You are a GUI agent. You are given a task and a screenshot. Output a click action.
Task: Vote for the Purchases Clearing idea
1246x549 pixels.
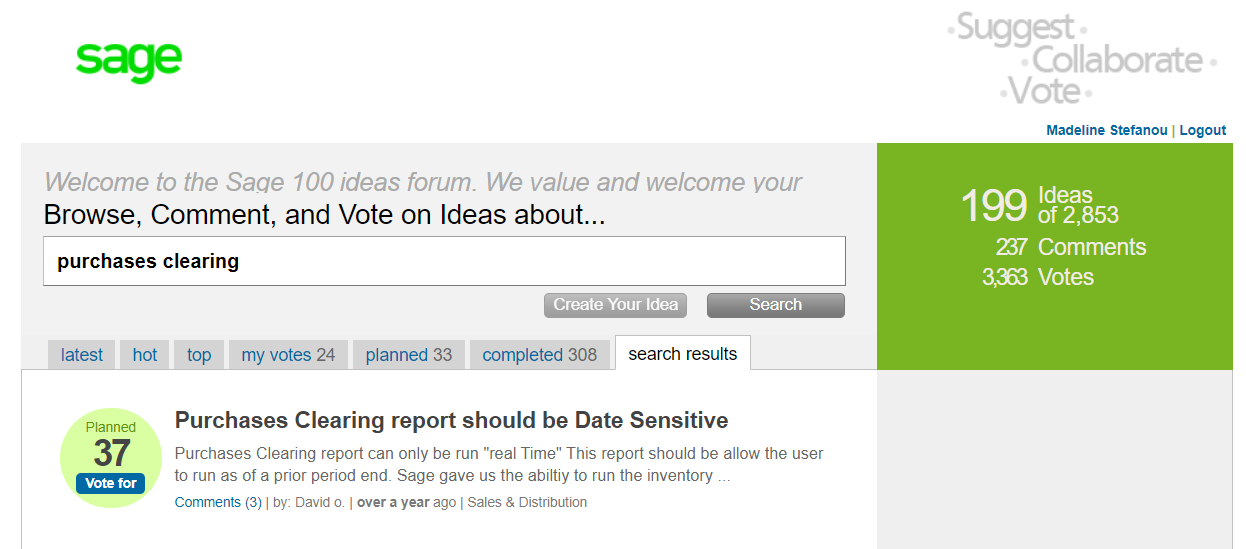(x=111, y=483)
